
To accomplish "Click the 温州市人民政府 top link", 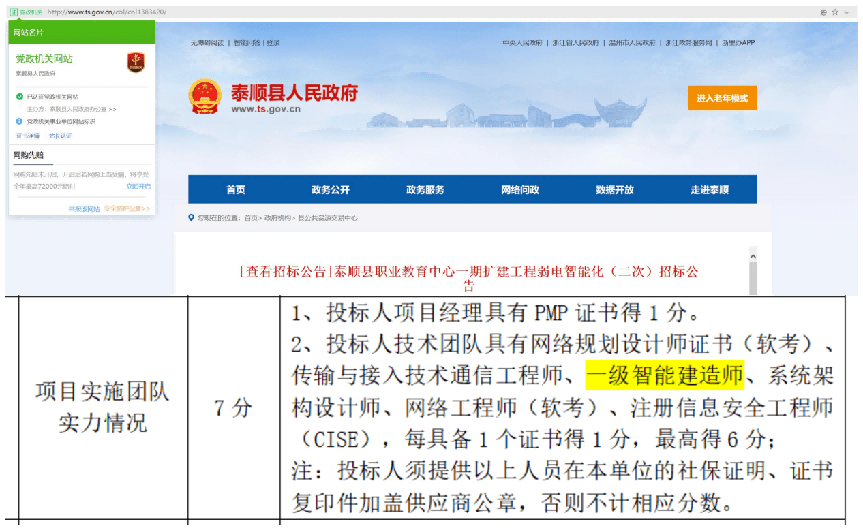I will [x=632, y=43].
